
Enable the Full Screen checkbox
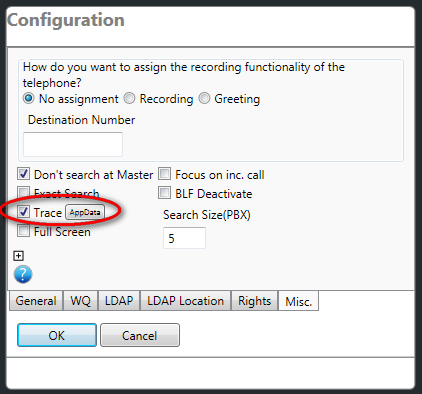click(x=24, y=231)
